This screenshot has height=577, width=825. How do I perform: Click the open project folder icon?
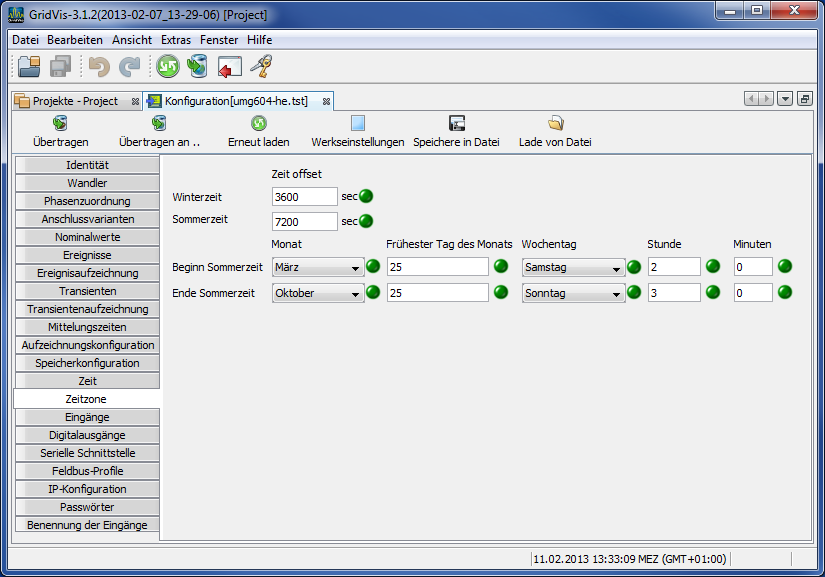pyautogui.click(x=29, y=67)
